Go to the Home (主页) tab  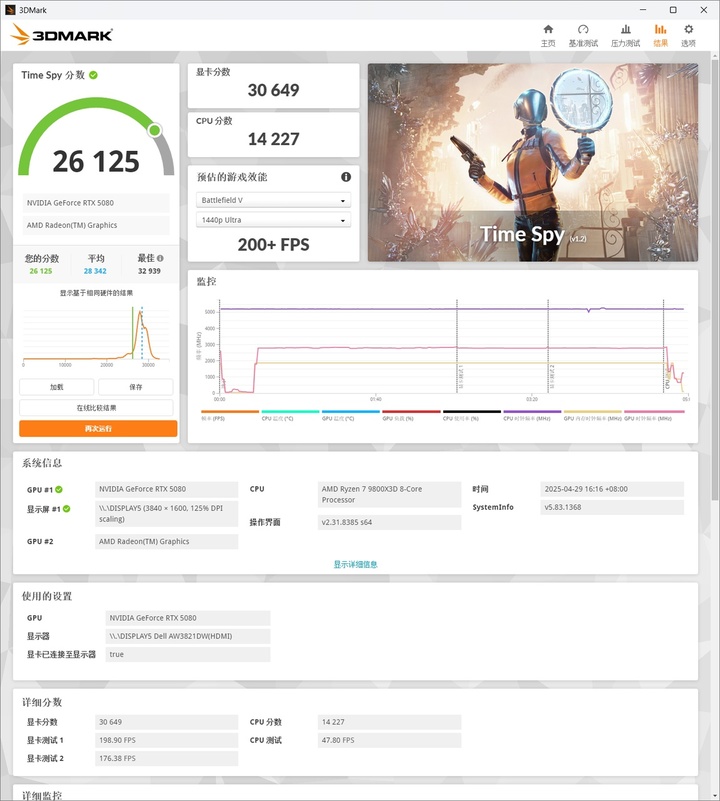tap(548, 35)
